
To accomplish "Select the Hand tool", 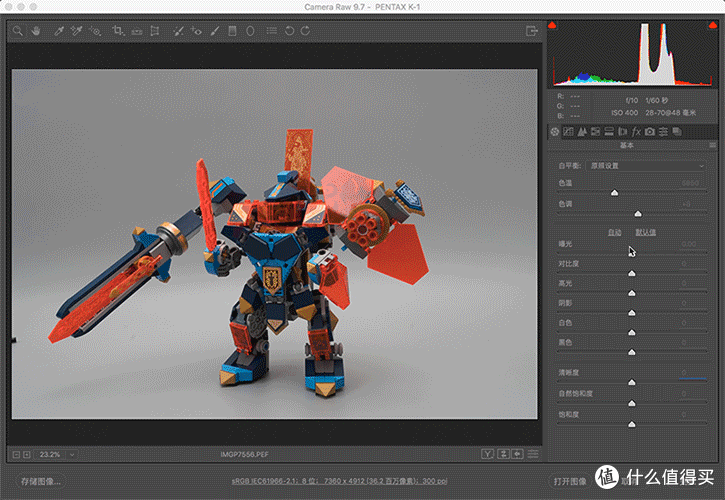I will tap(36, 31).
